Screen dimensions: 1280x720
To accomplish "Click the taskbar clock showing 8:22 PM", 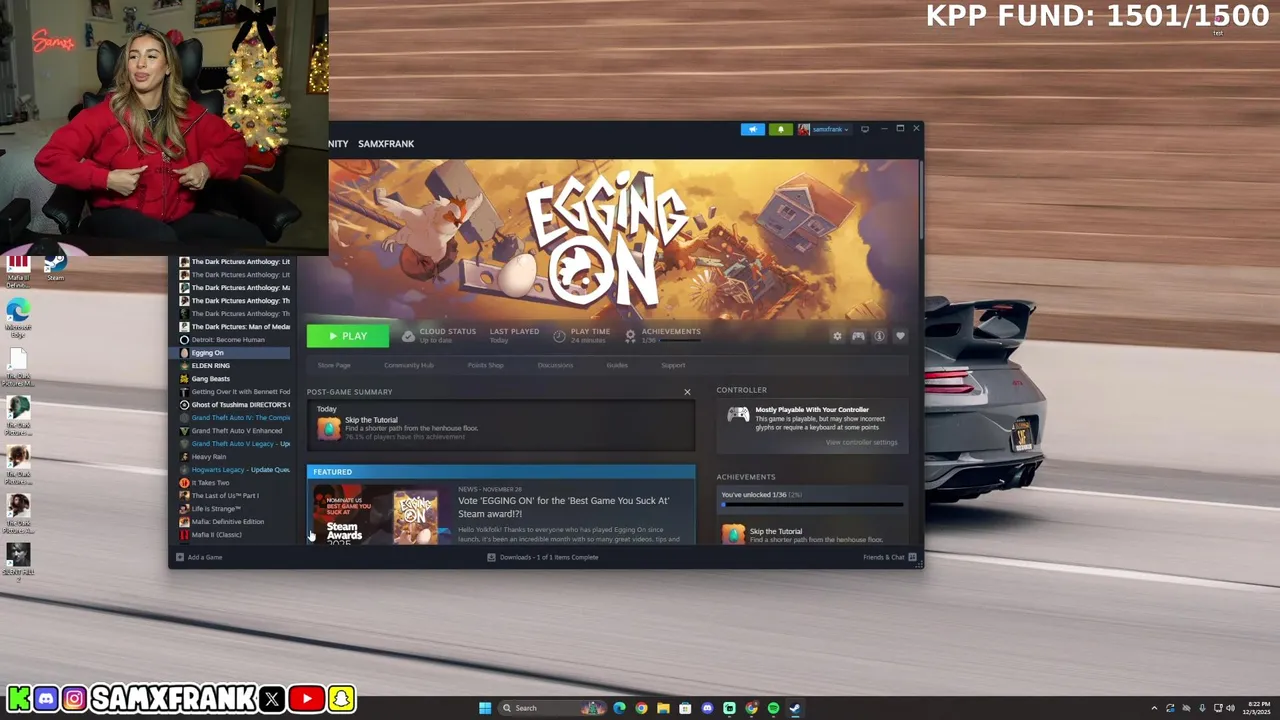I will (1257, 708).
